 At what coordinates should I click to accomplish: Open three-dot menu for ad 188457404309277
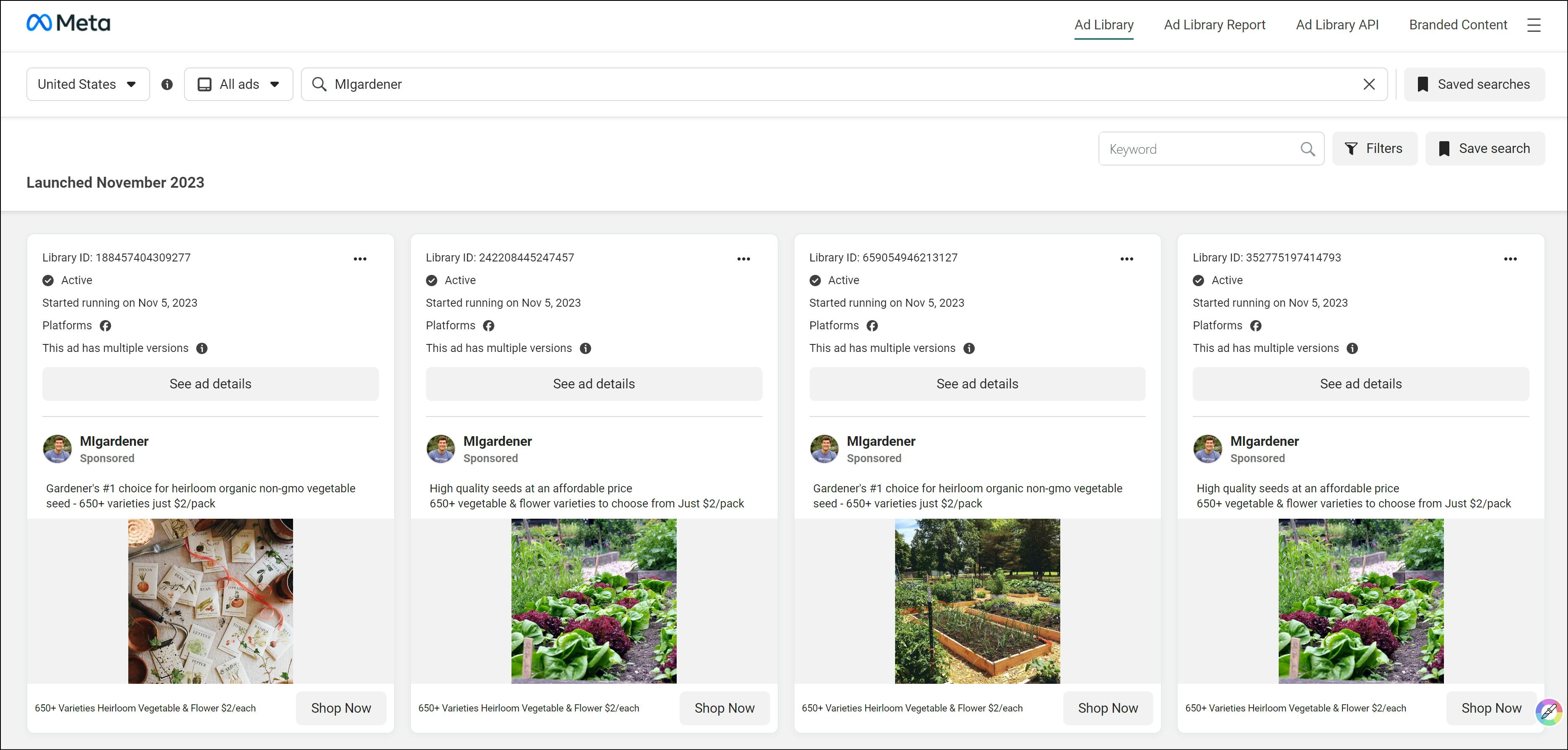coord(361,259)
